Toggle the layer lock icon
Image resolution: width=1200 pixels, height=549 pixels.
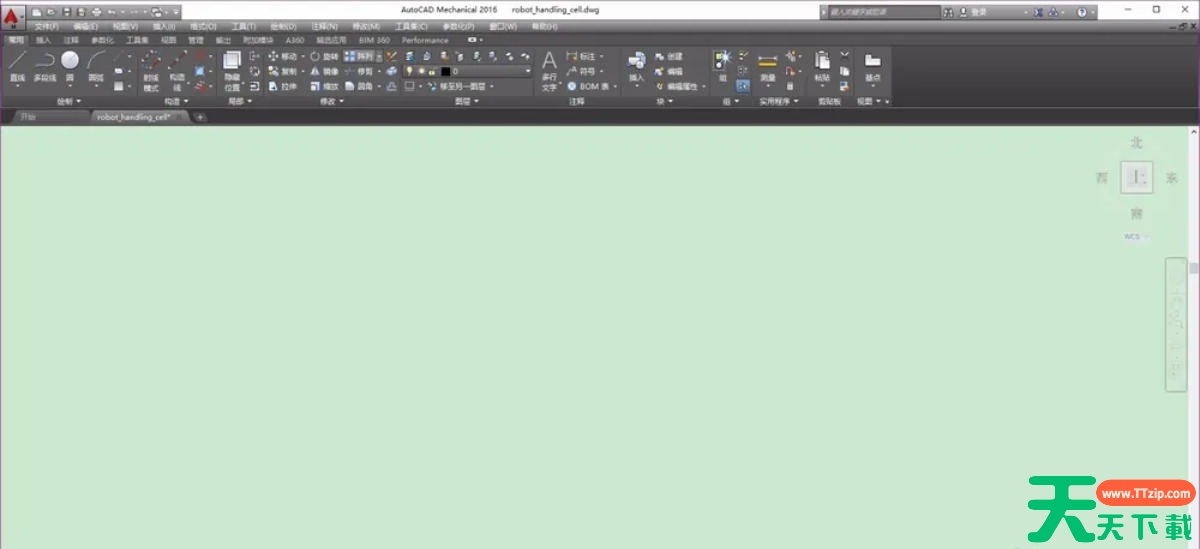tap(432, 72)
